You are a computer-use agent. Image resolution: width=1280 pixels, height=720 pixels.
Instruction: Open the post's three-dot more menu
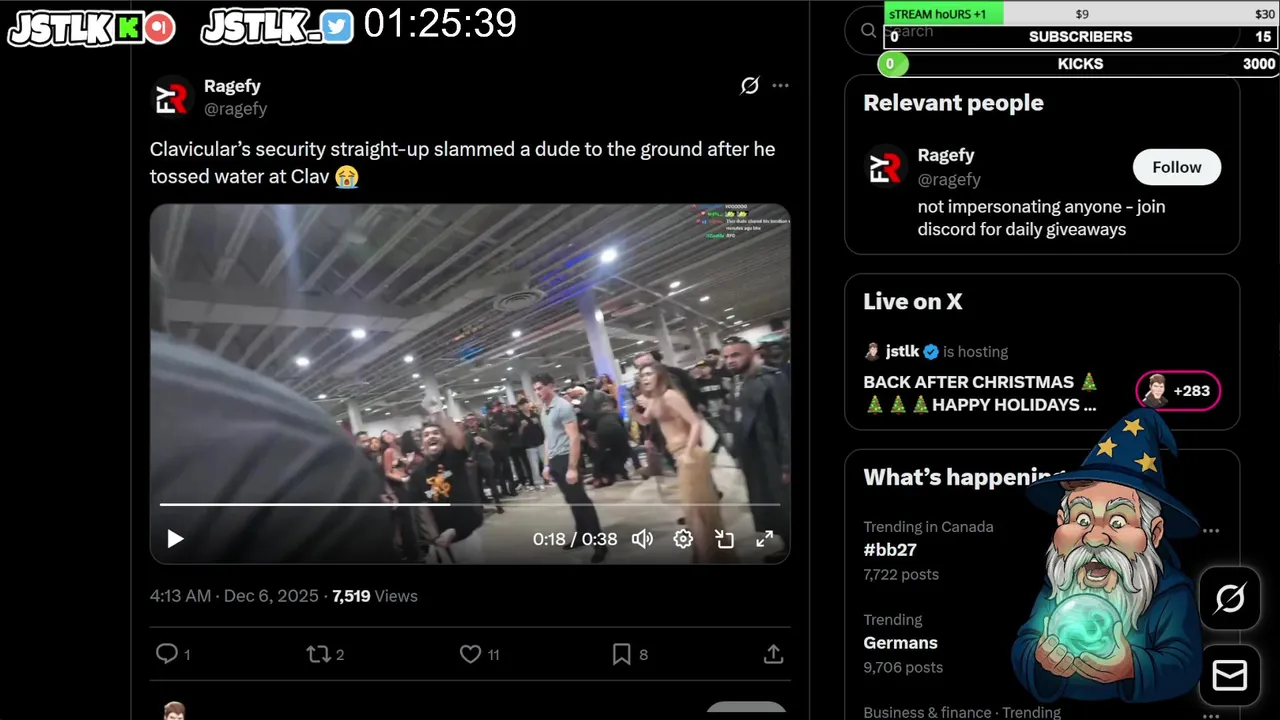pos(780,86)
